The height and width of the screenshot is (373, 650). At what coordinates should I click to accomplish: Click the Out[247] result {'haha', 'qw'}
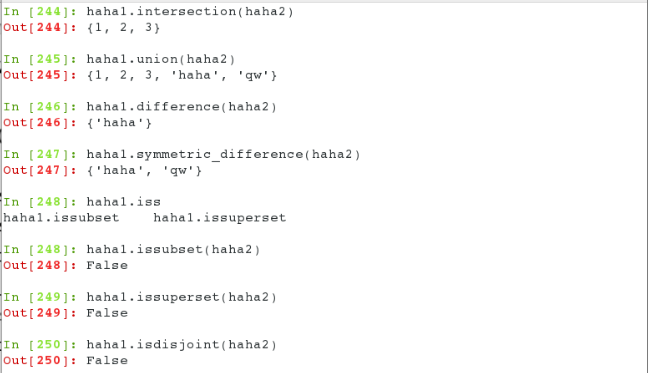click(144, 170)
